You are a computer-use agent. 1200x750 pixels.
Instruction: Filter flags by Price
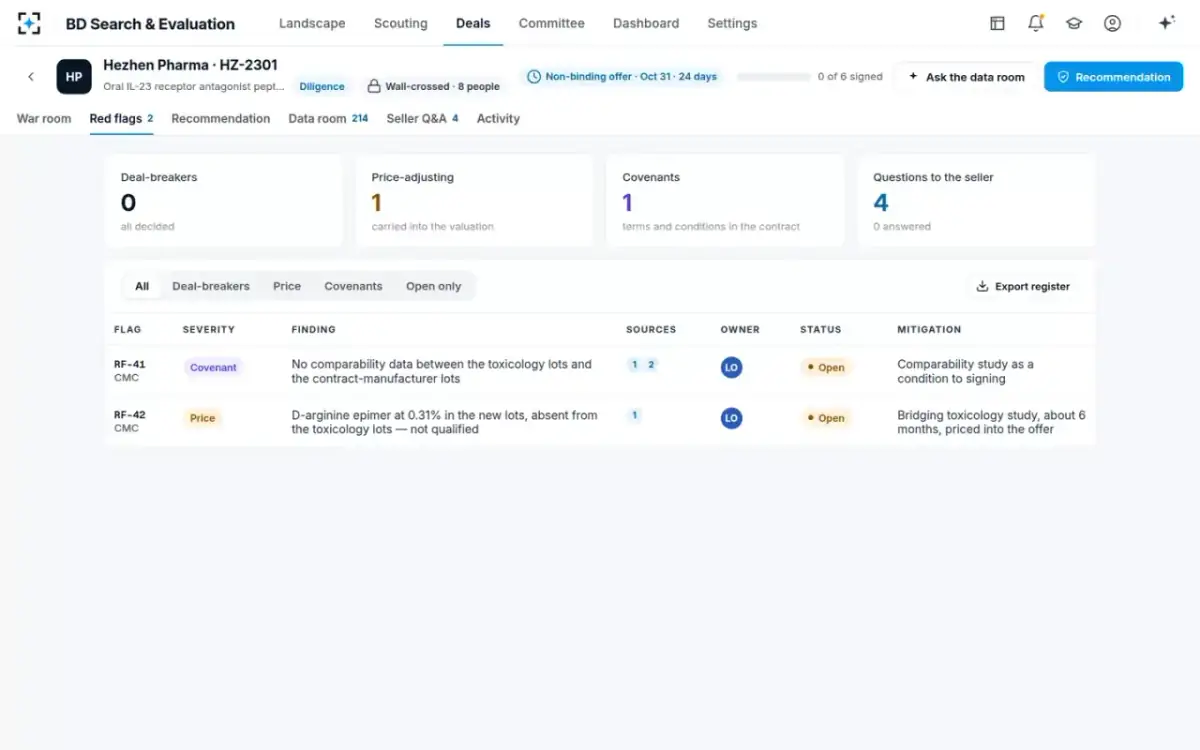(x=287, y=286)
